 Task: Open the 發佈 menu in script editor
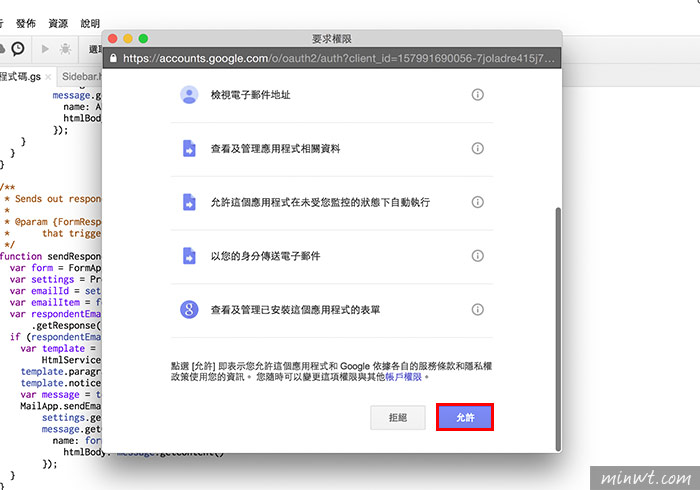(x=25, y=23)
